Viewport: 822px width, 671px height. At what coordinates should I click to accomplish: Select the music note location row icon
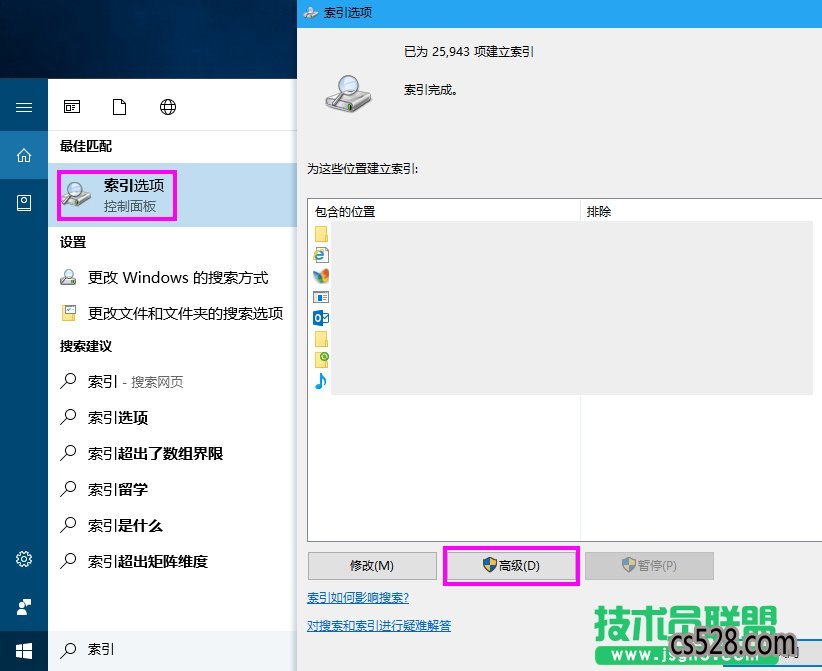coord(321,381)
